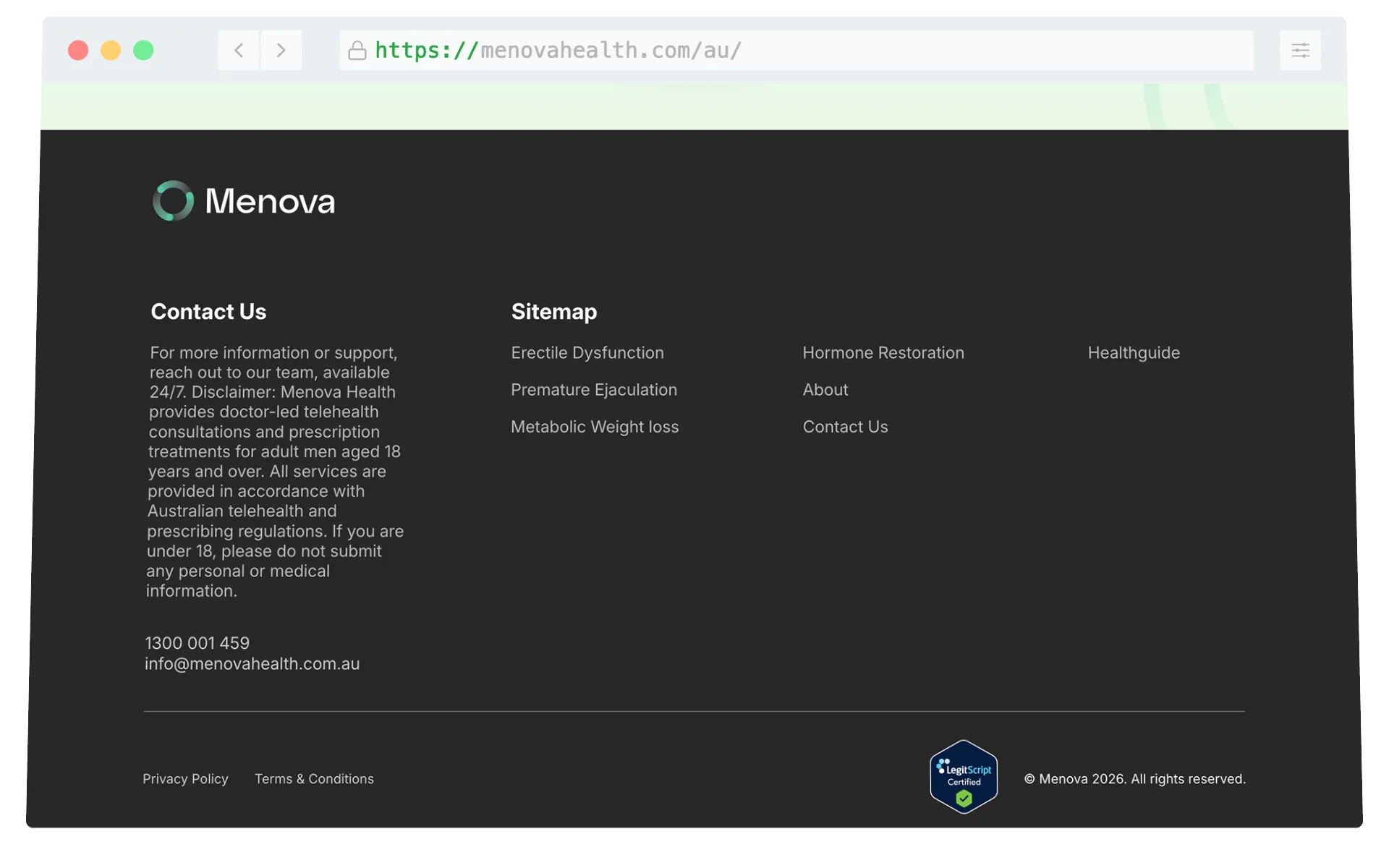
Task: Click the red window close dot
Action: click(78, 51)
